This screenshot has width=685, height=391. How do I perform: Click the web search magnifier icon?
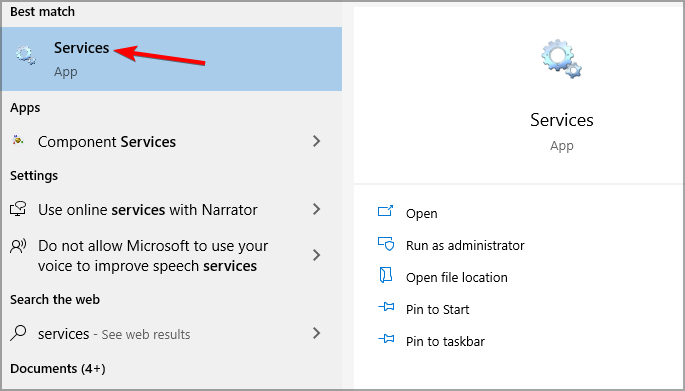pyautogui.click(x=18, y=333)
